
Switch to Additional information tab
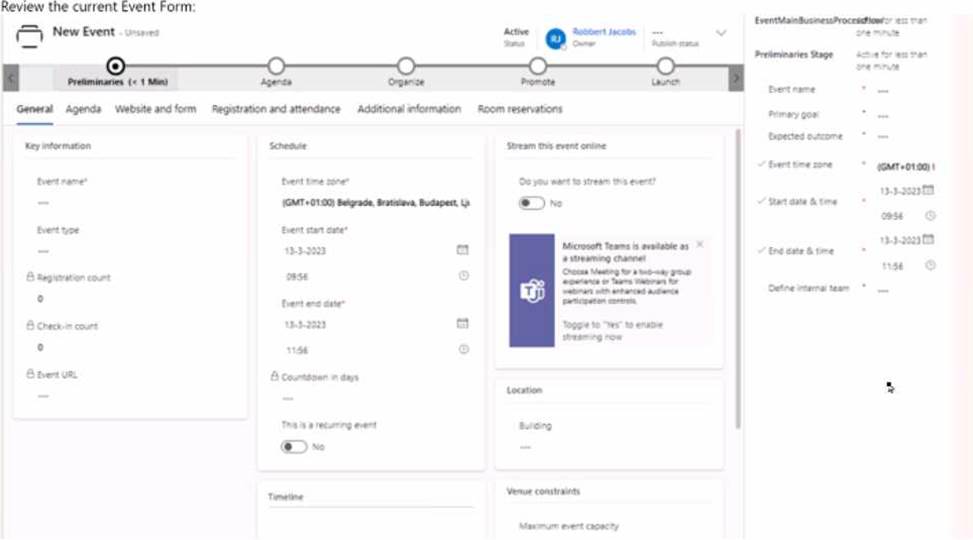[409, 109]
